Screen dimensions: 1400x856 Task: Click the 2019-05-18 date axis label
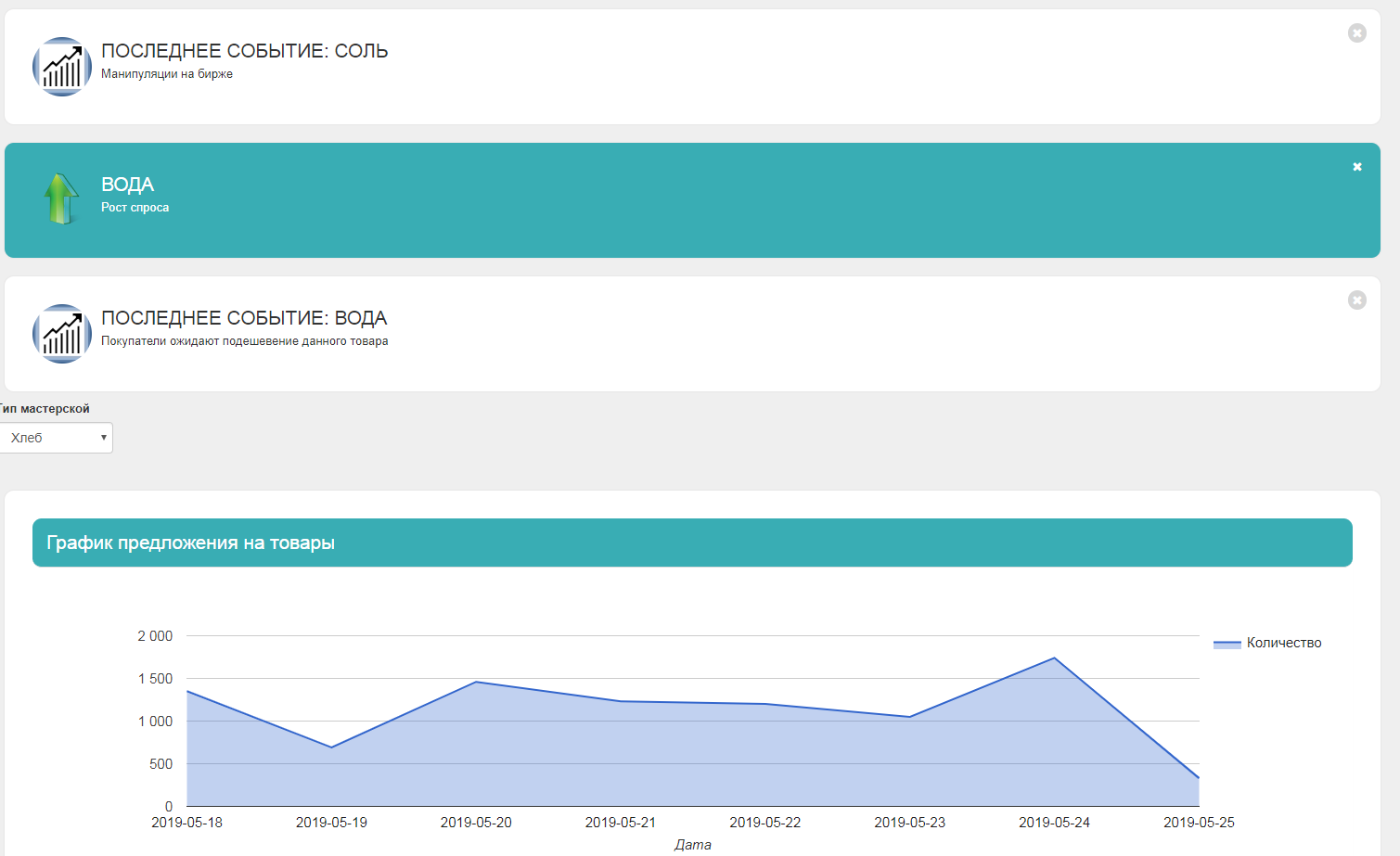tap(186, 823)
